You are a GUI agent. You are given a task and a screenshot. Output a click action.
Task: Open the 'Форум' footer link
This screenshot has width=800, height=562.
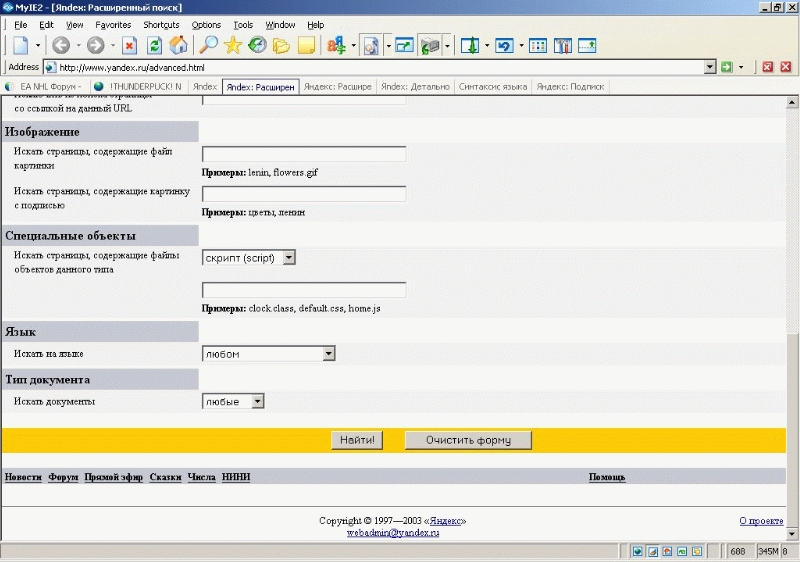click(63, 477)
